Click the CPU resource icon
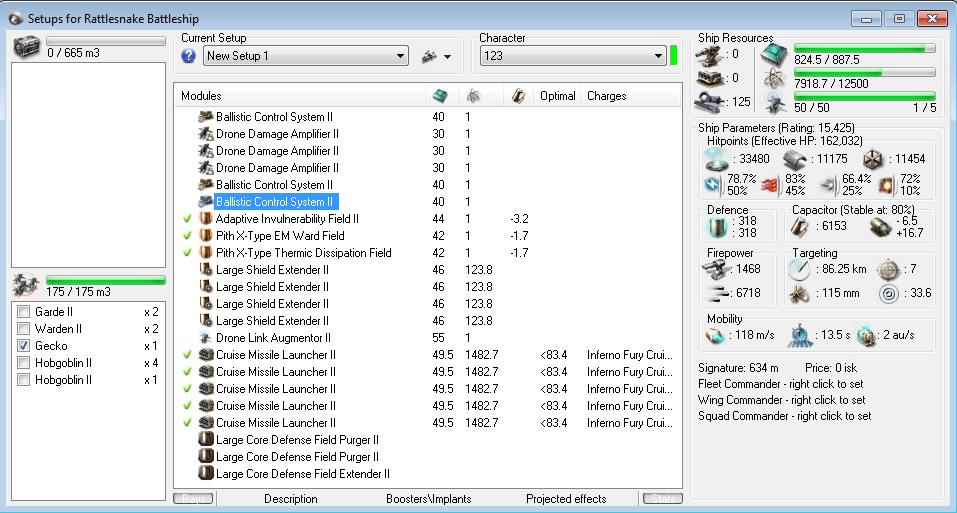Screen dimensions: 957x513 coord(774,56)
